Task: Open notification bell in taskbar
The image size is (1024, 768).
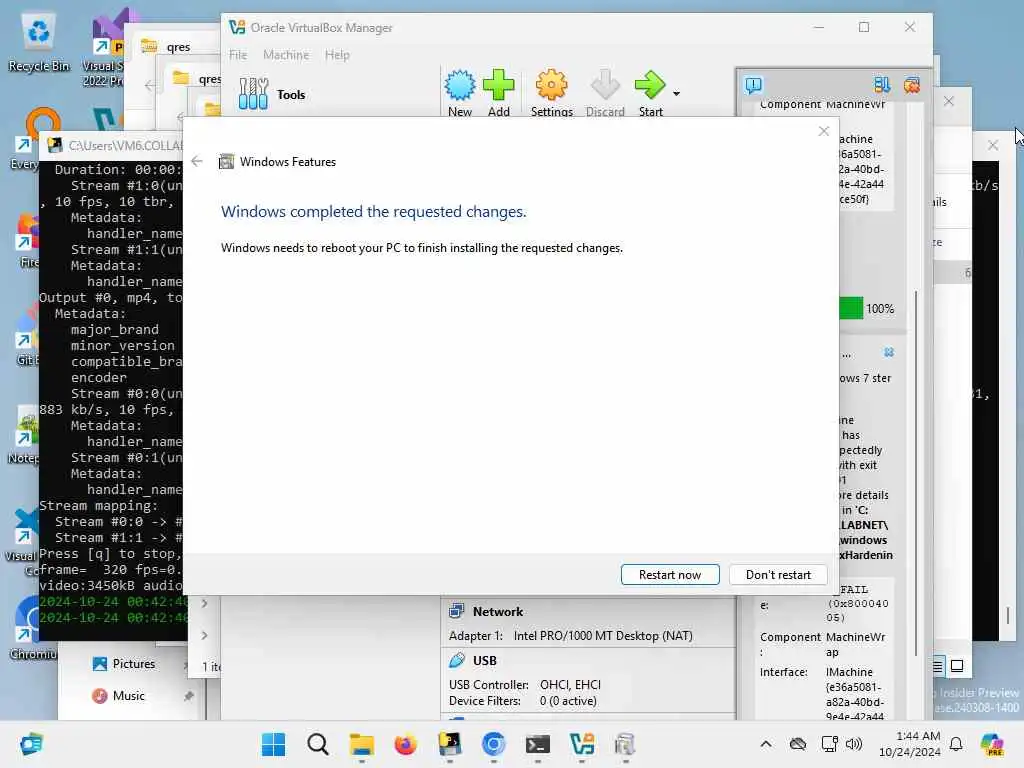Action: point(956,744)
